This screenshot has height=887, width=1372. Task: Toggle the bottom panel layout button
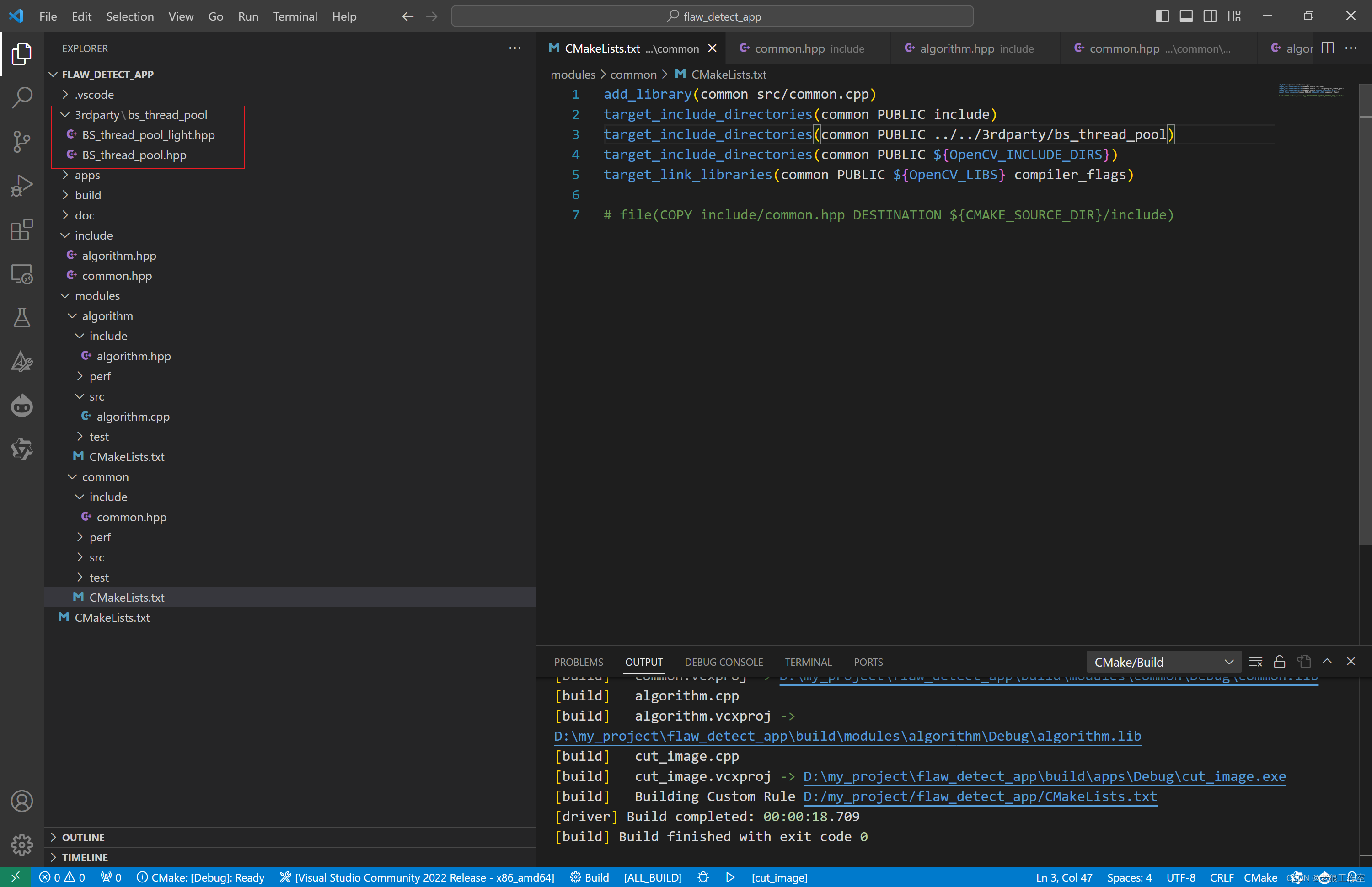1186,16
